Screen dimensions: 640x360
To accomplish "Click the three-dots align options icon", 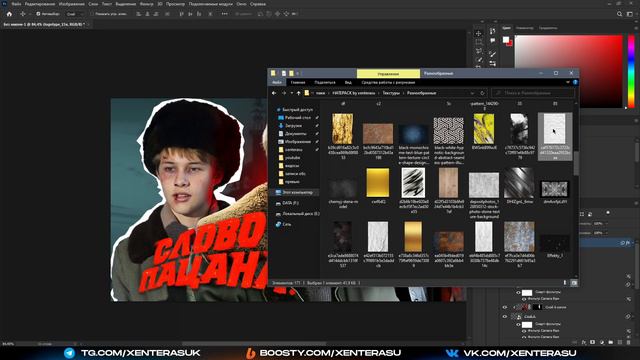I will pyautogui.click(x=224, y=14).
